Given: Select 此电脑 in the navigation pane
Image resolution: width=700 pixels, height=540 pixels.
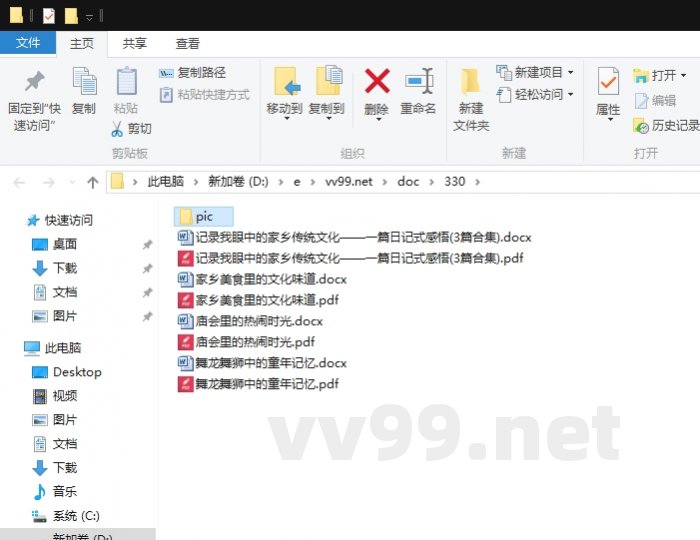Looking at the screenshot, I should tap(53, 348).
